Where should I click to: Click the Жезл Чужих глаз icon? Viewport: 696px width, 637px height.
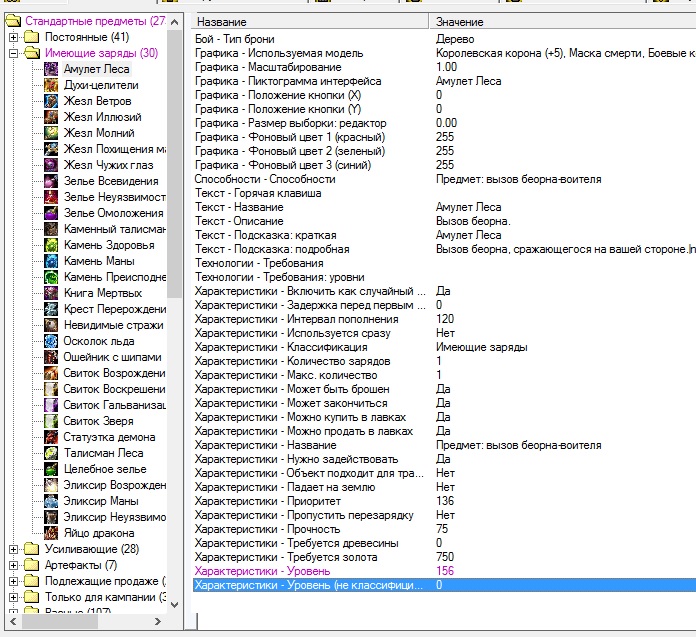tap(51, 165)
